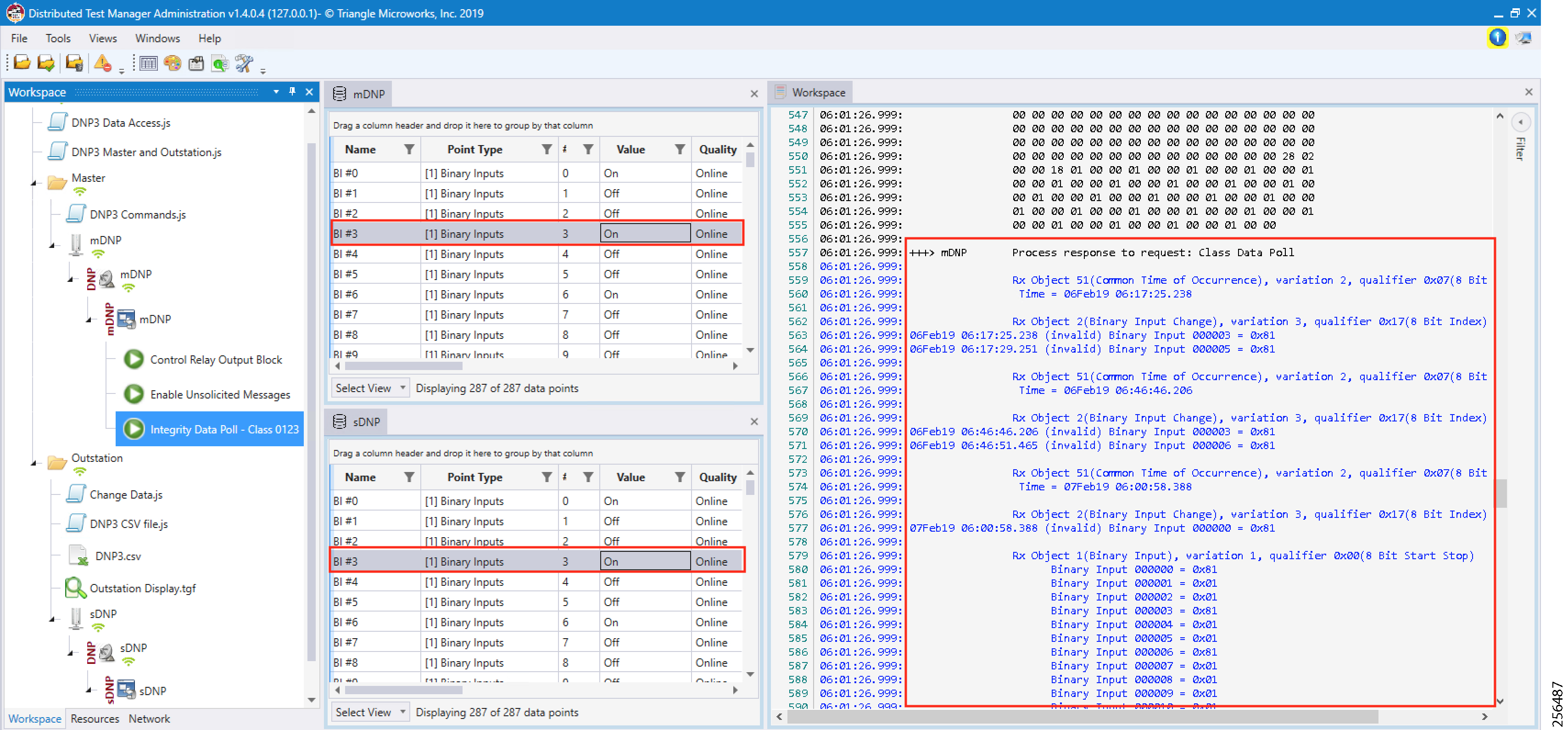The image size is (1568, 730).
Task: Close the mDNP data panel
Action: coord(754,94)
